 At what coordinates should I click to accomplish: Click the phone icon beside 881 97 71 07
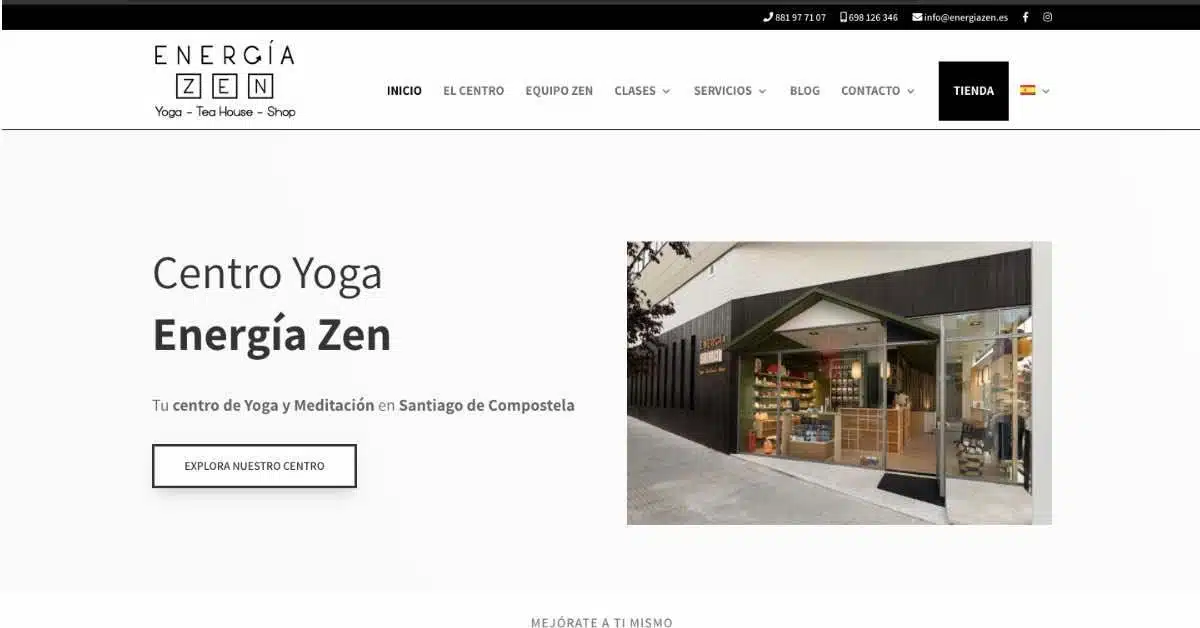[768, 17]
